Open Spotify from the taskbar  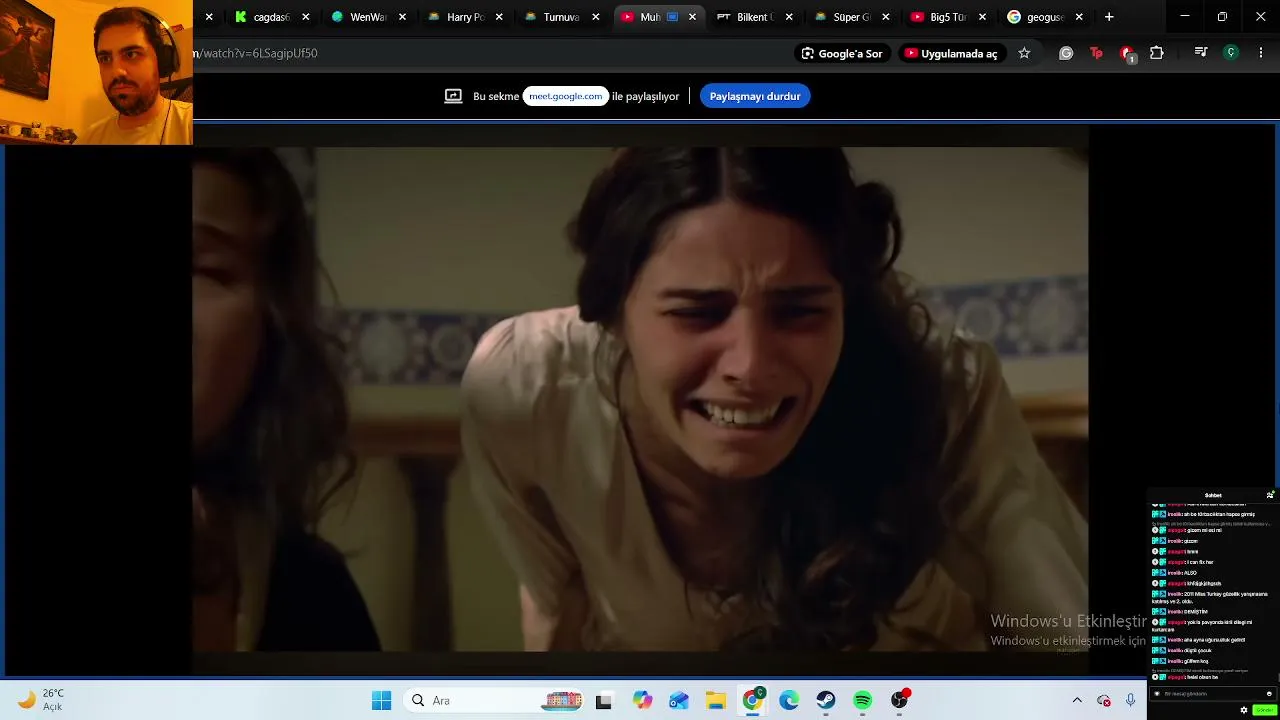863,701
